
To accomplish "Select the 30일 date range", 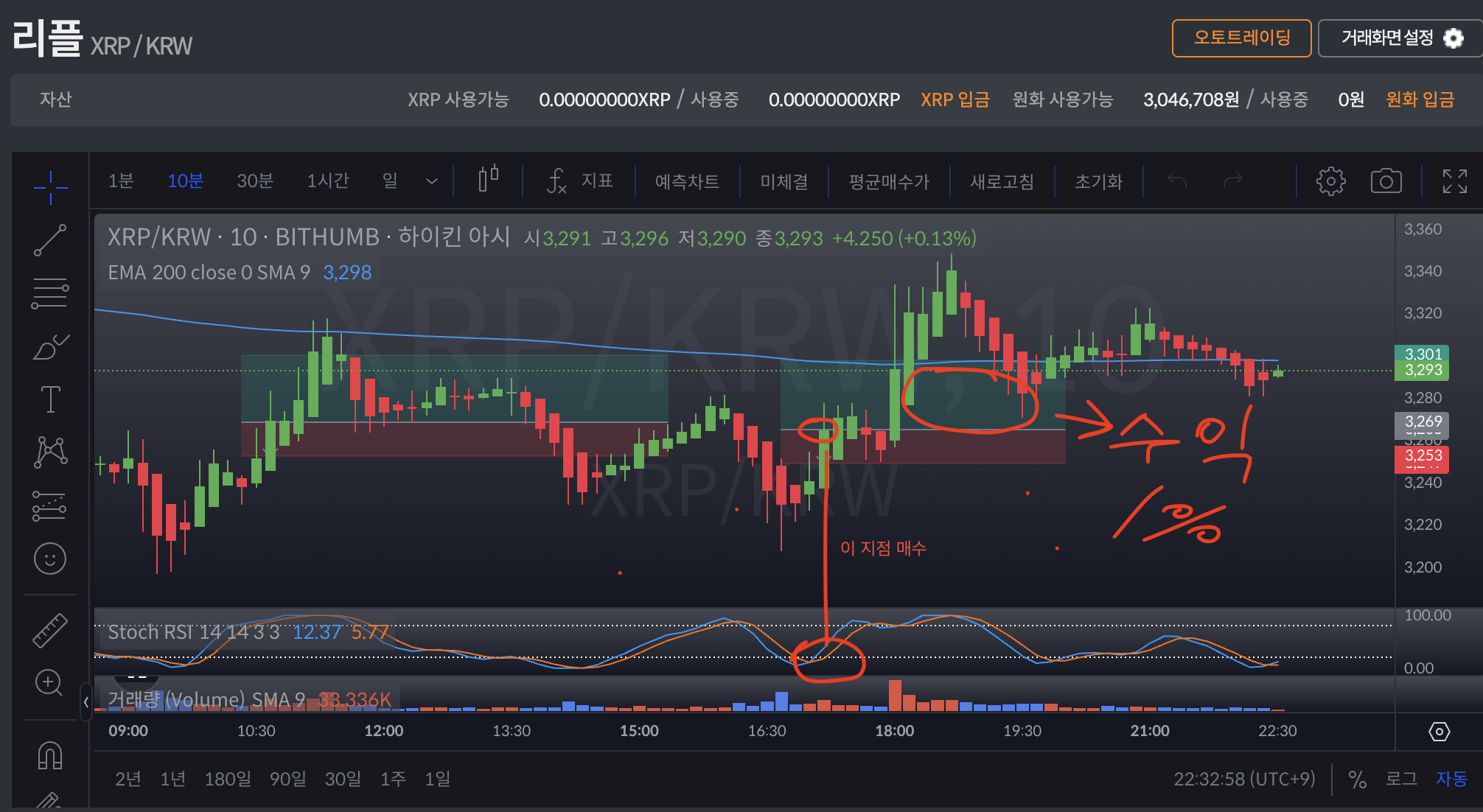I will pos(343,779).
